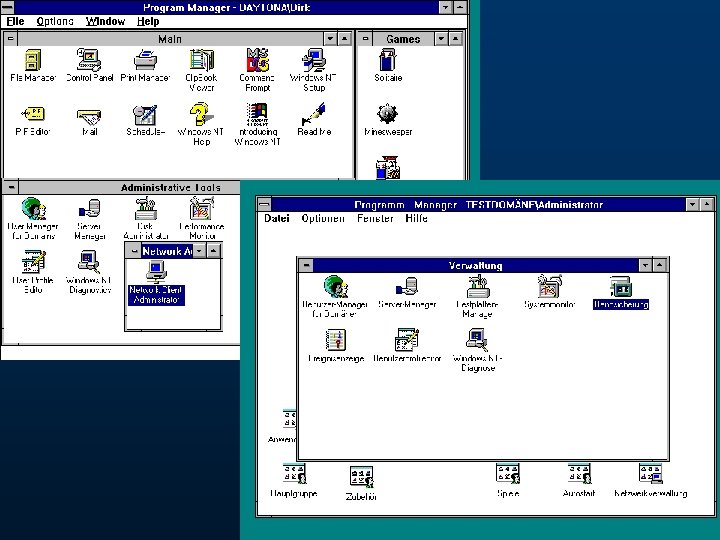Open control menu box of Games group
The image size is (720, 540).
point(365,39)
